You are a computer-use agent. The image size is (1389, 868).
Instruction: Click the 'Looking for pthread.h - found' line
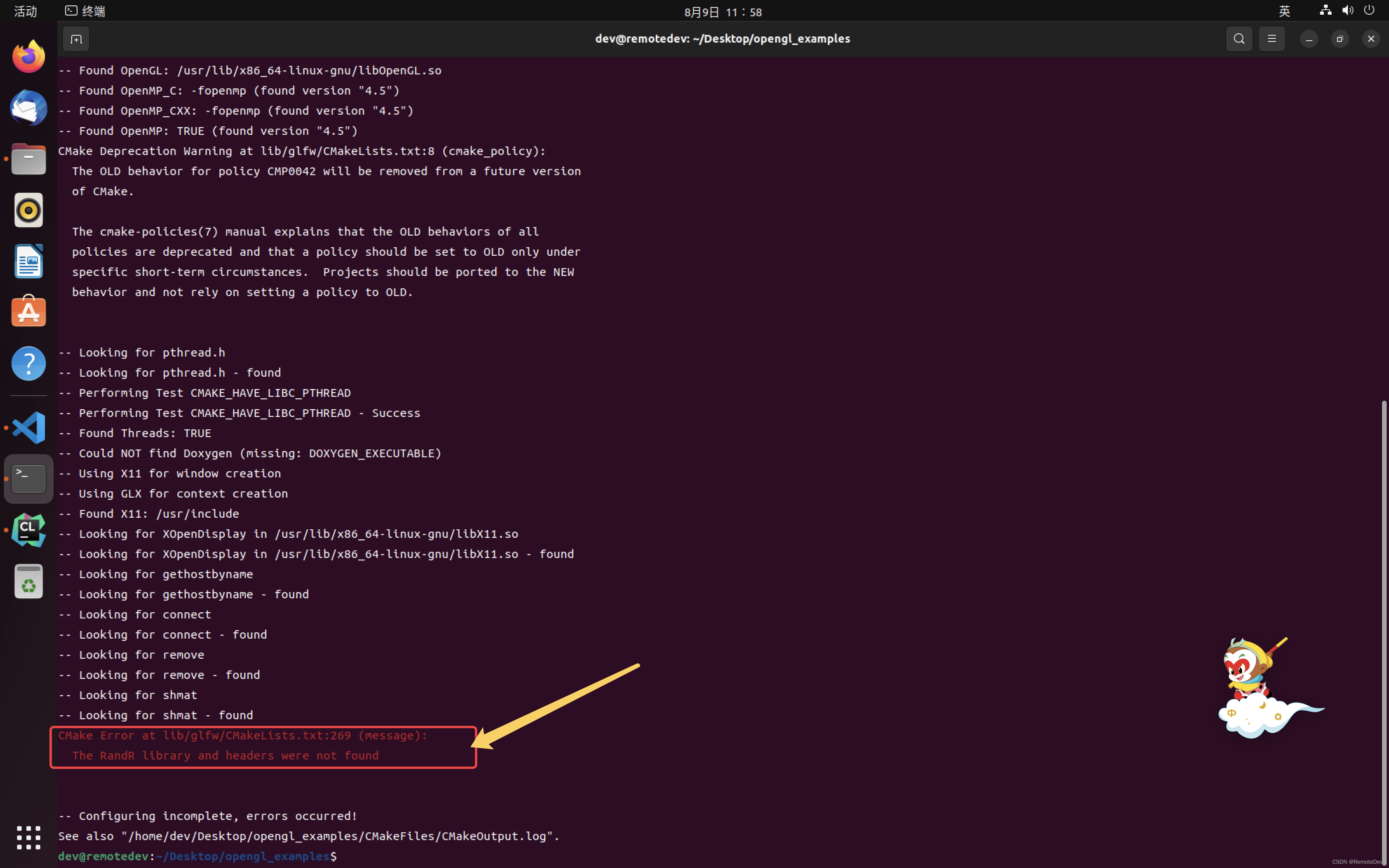(169, 372)
